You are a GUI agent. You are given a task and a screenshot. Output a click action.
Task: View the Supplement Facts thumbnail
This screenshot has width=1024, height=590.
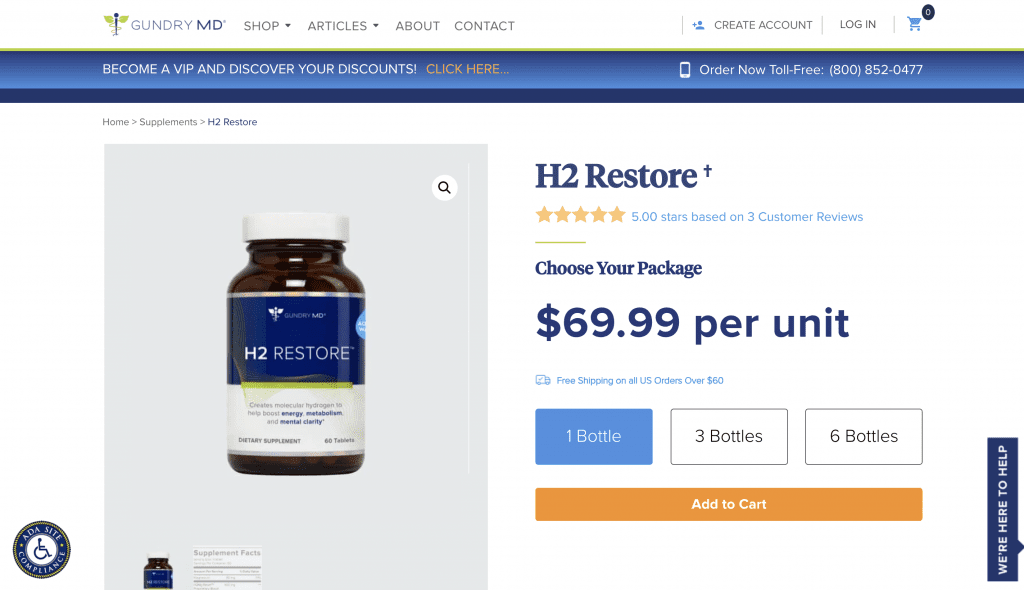[x=227, y=568]
